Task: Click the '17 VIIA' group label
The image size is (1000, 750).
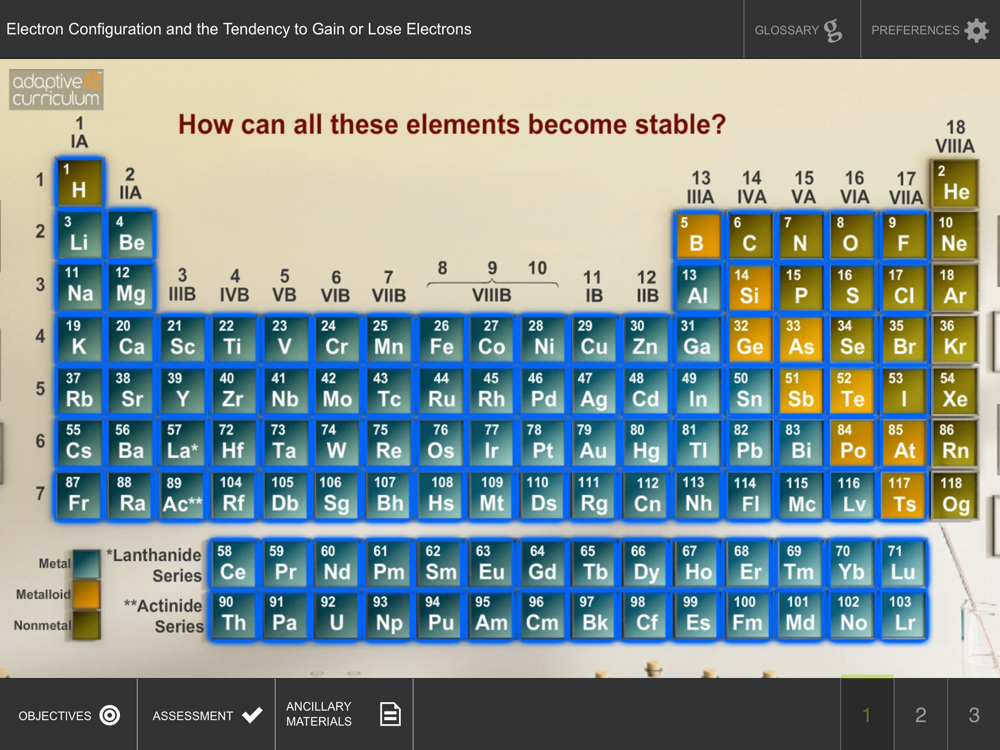Action: click(x=906, y=188)
